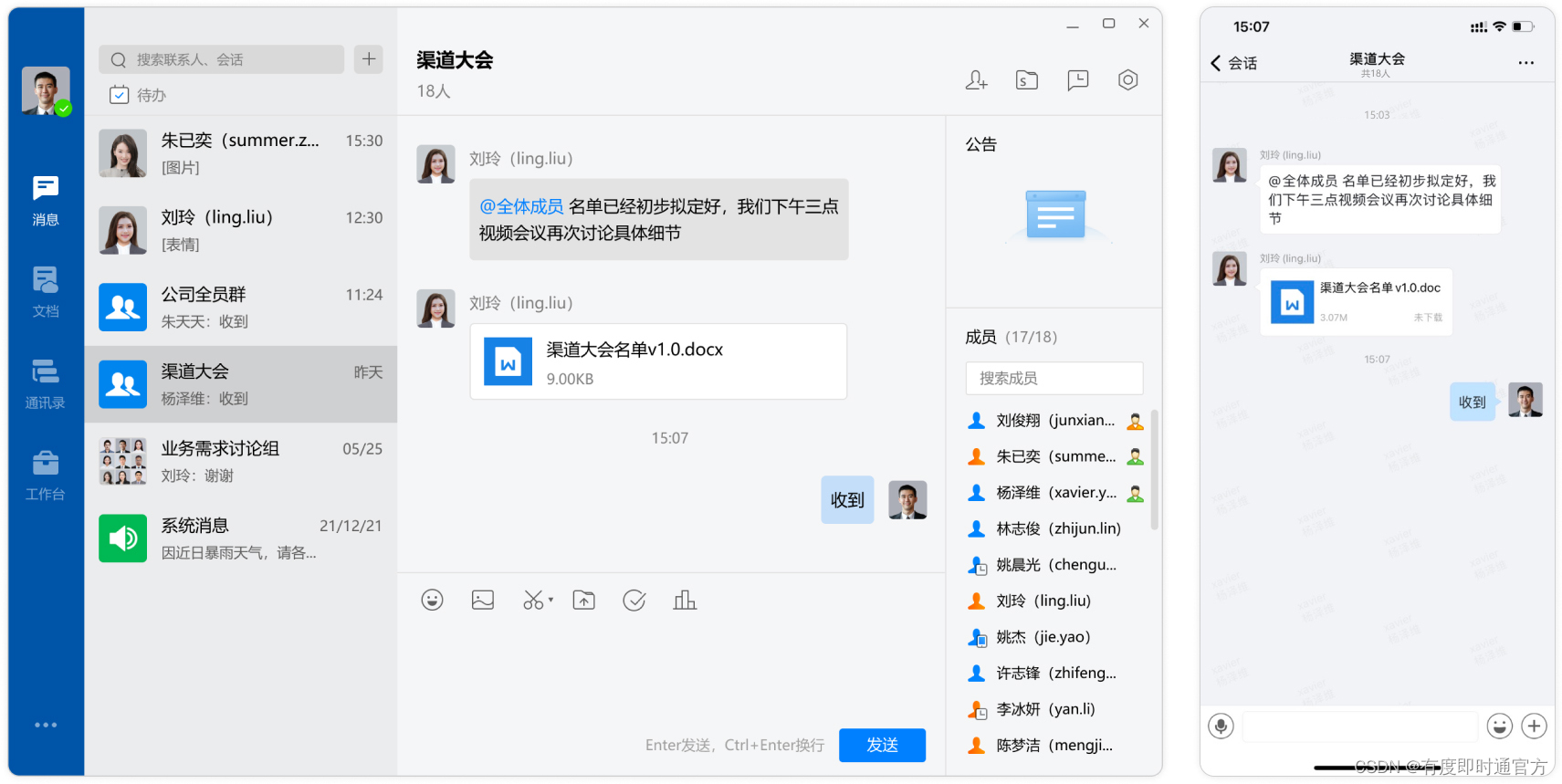Tap the three dots menu on mobile header
This screenshot has height=784, width=1562.
1525,63
